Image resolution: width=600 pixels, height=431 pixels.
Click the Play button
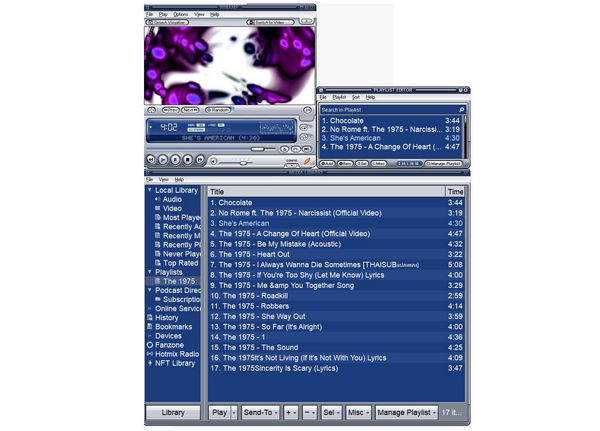coord(163,159)
